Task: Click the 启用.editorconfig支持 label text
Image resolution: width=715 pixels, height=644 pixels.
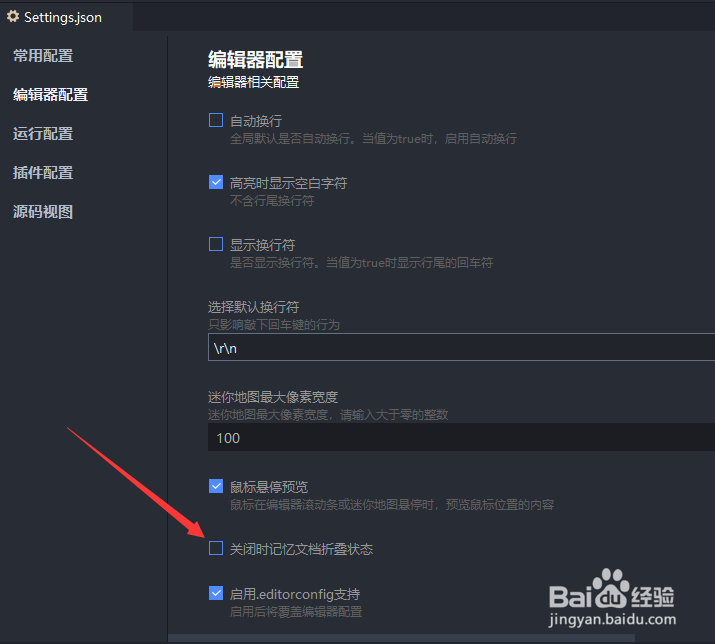Action: (295, 594)
